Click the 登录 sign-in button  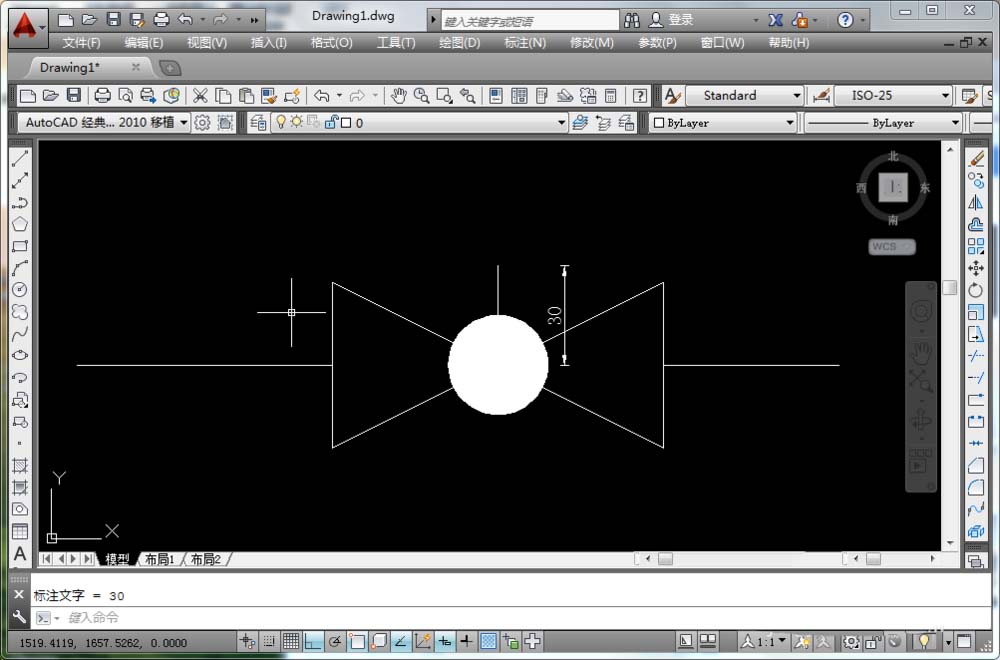[x=671, y=20]
